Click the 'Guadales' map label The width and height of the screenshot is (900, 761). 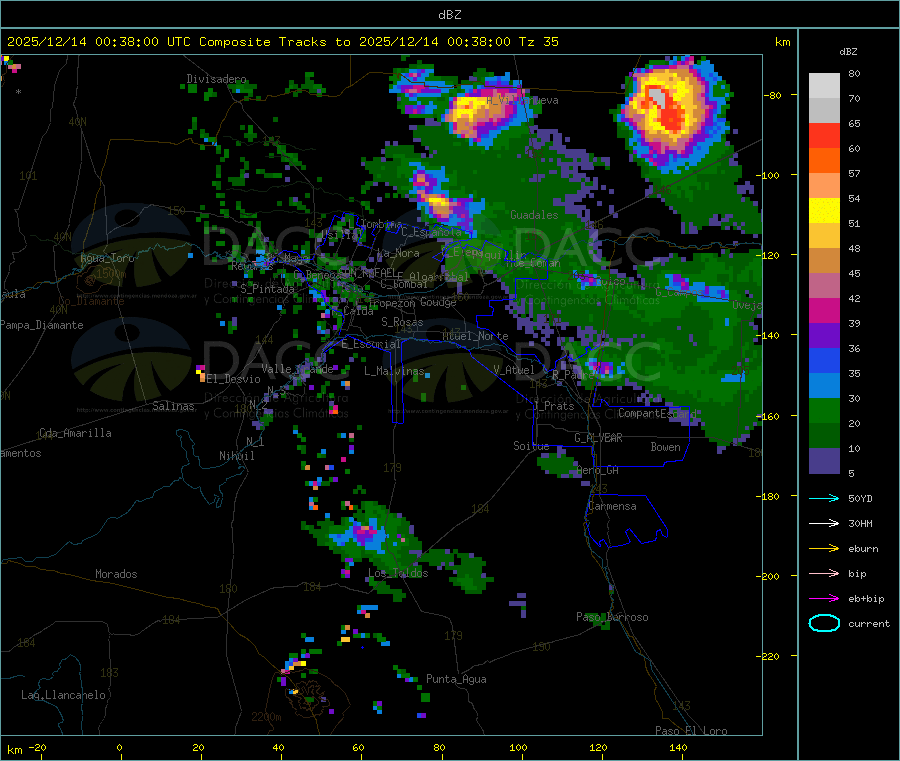pyautogui.click(x=534, y=215)
